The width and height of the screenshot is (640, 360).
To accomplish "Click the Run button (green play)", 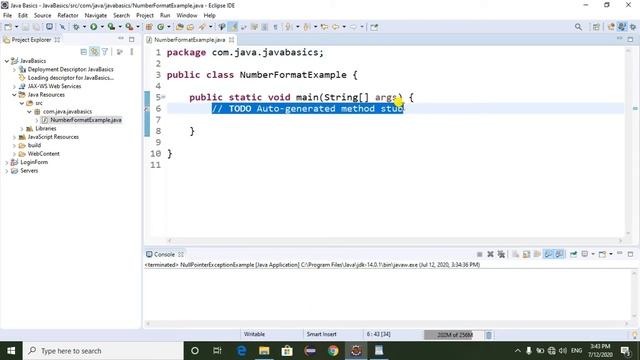I will coord(93,27).
